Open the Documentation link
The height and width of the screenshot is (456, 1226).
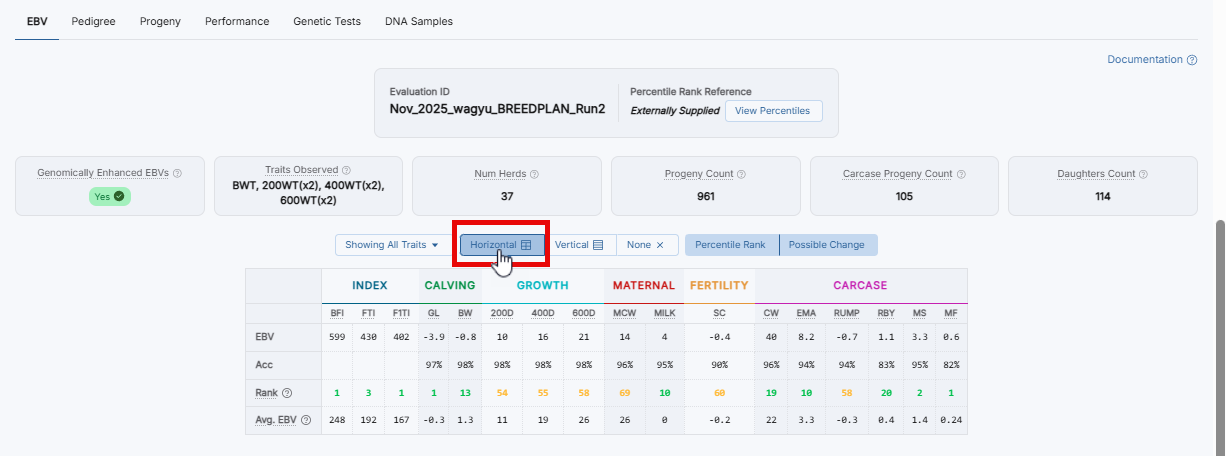(1144, 60)
